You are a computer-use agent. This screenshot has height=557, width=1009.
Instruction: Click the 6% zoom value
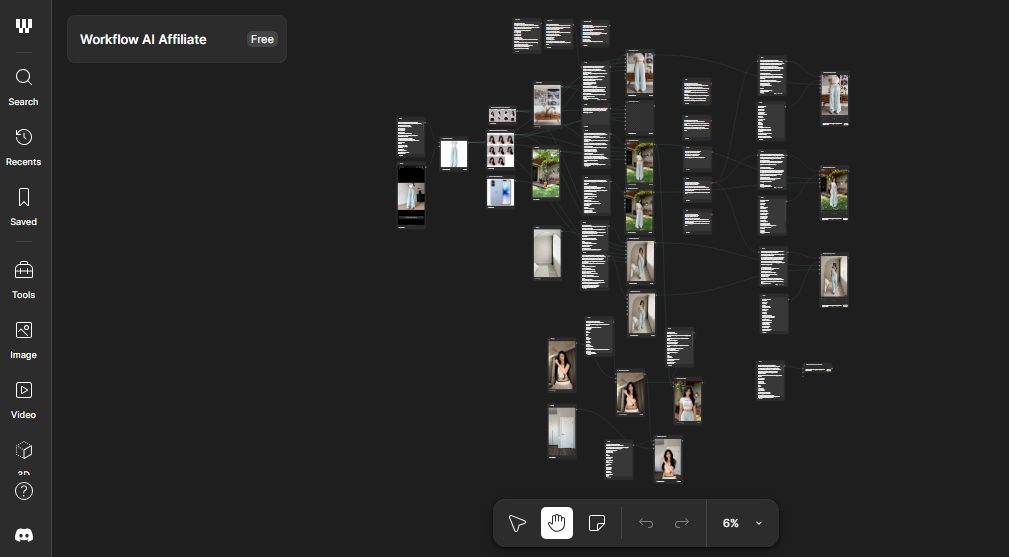tap(730, 523)
